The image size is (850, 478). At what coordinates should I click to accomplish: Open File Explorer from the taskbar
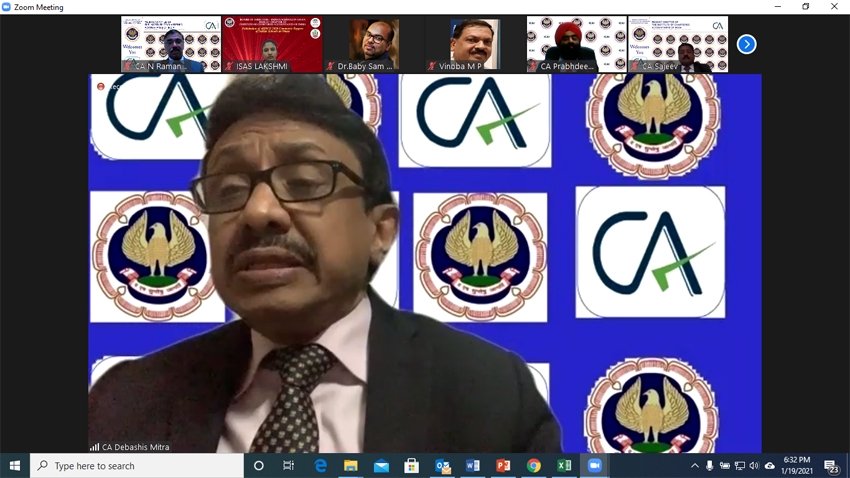[x=350, y=466]
